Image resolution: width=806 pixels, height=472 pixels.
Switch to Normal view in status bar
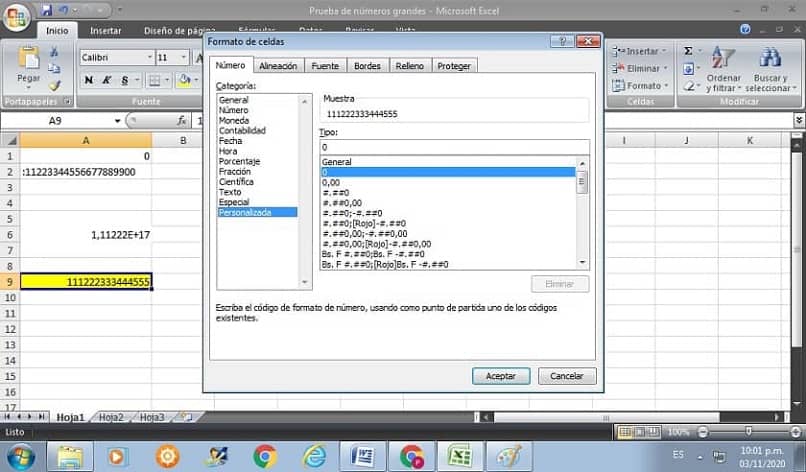tap(625, 432)
